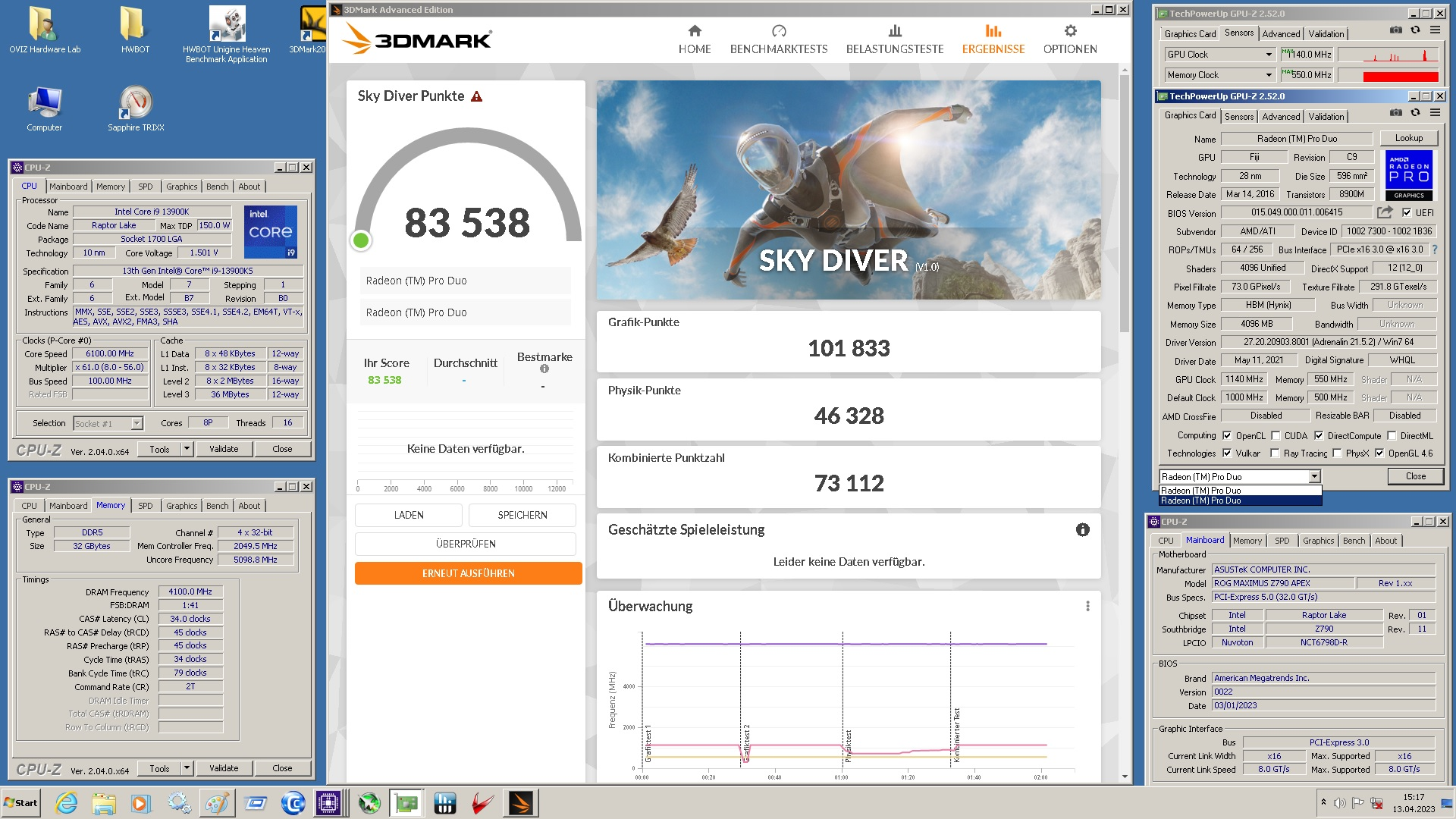Click 3DMark orange icon on taskbar
Screen dimensions: 1456x819
521,803
